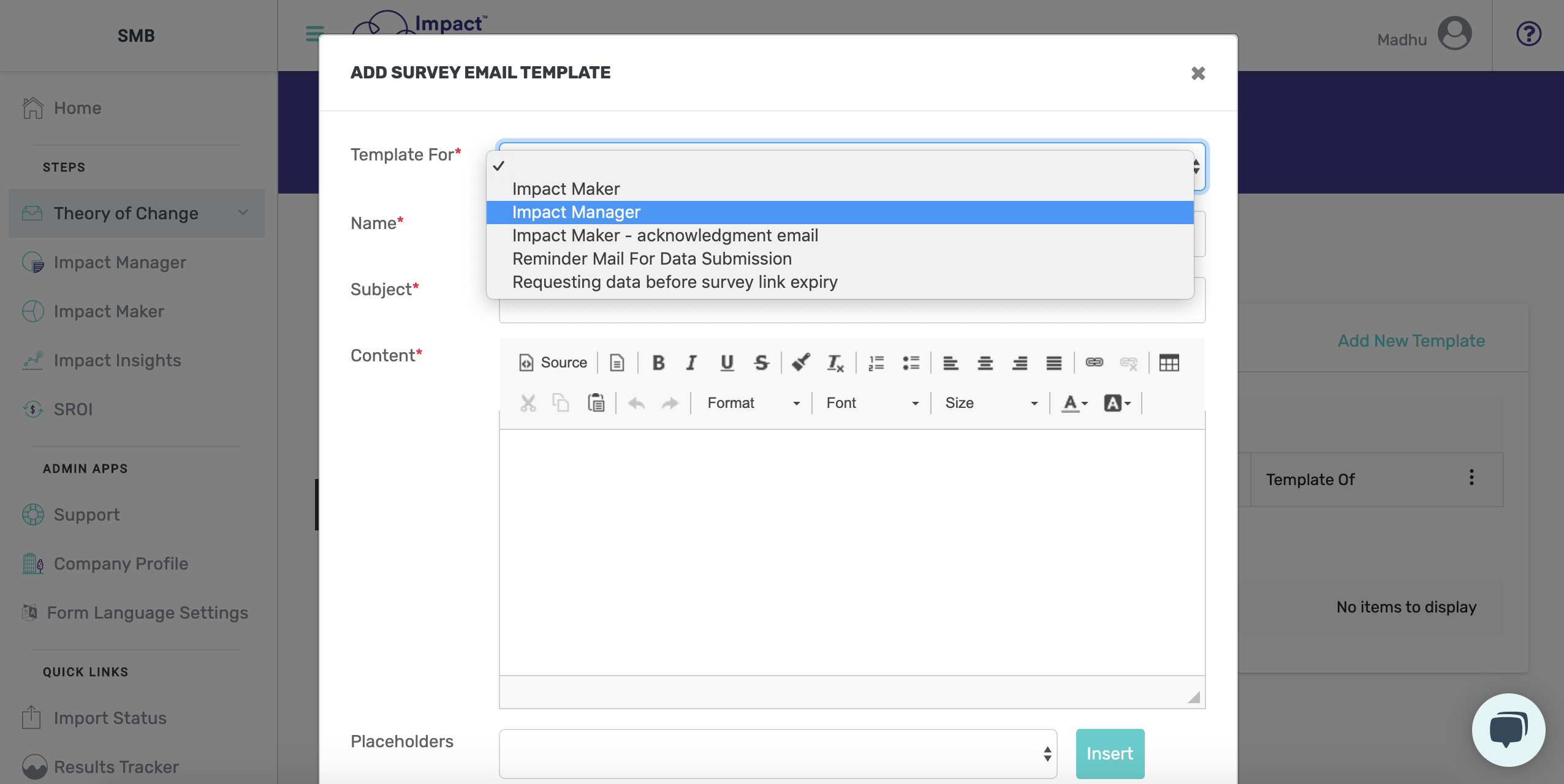This screenshot has width=1564, height=784.
Task: Open SROI in sidebar
Action: point(57,409)
